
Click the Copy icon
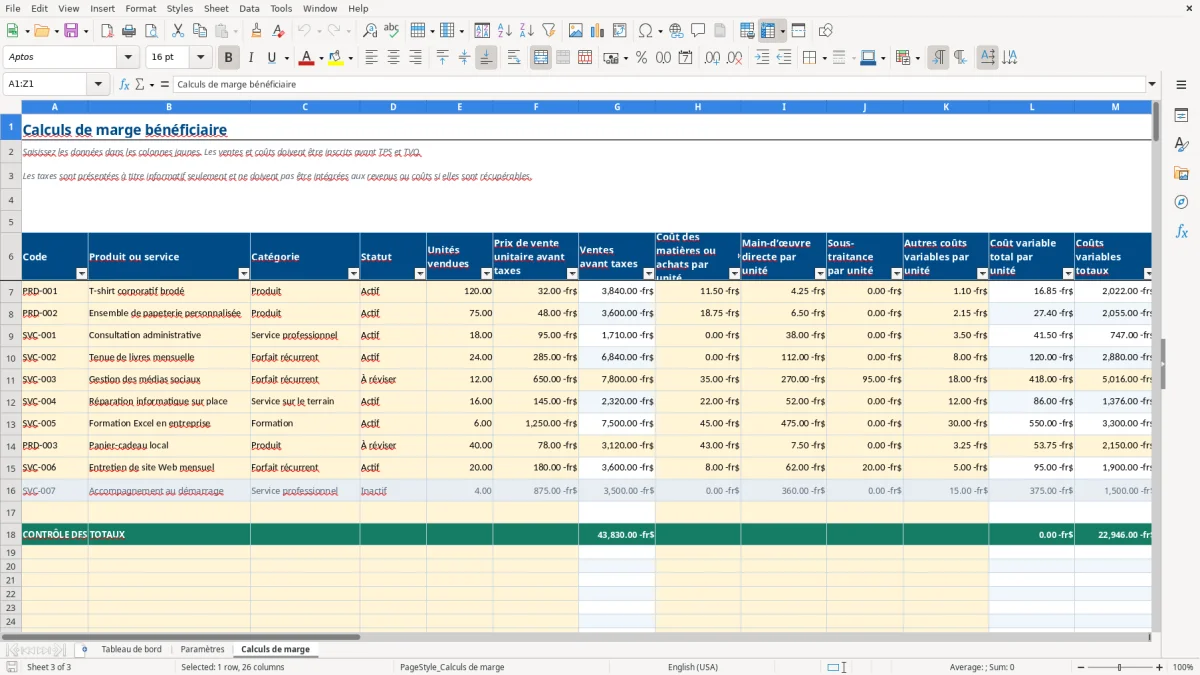pyautogui.click(x=200, y=31)
